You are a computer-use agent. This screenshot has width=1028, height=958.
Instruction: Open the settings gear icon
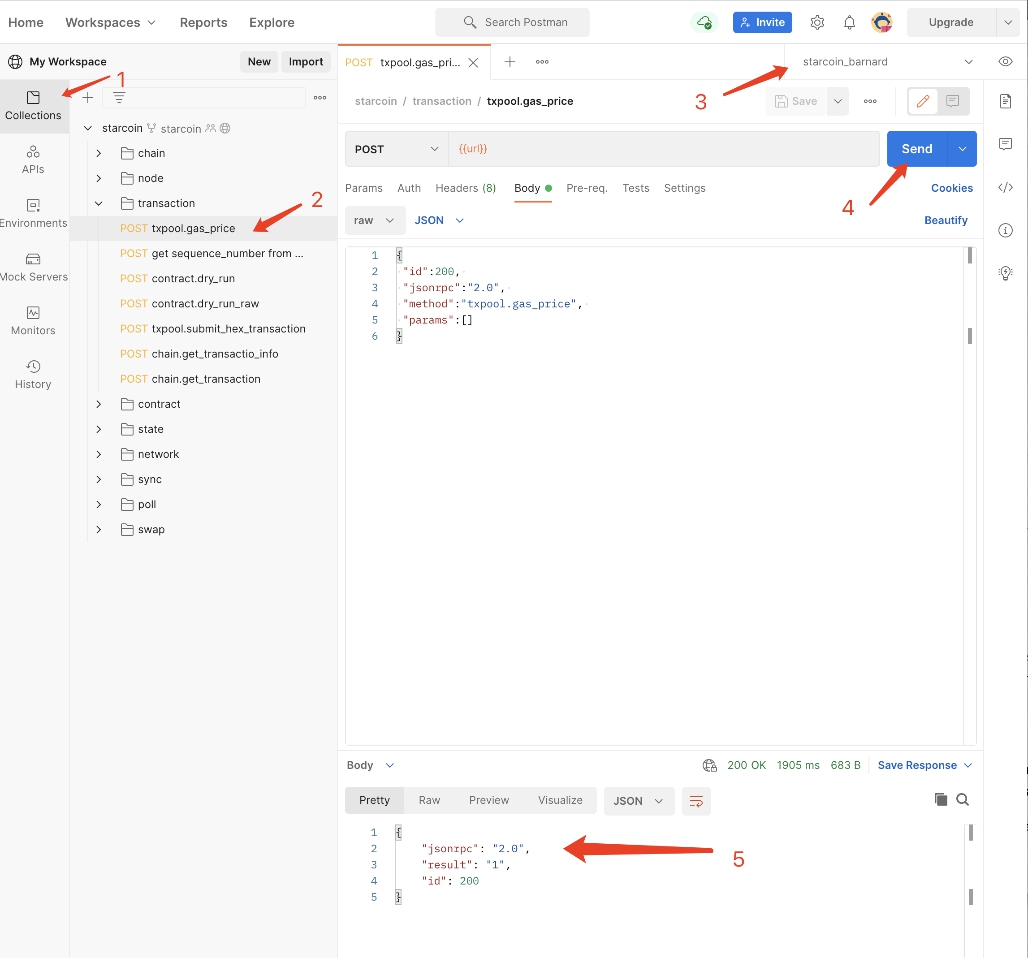click(817, 22)
